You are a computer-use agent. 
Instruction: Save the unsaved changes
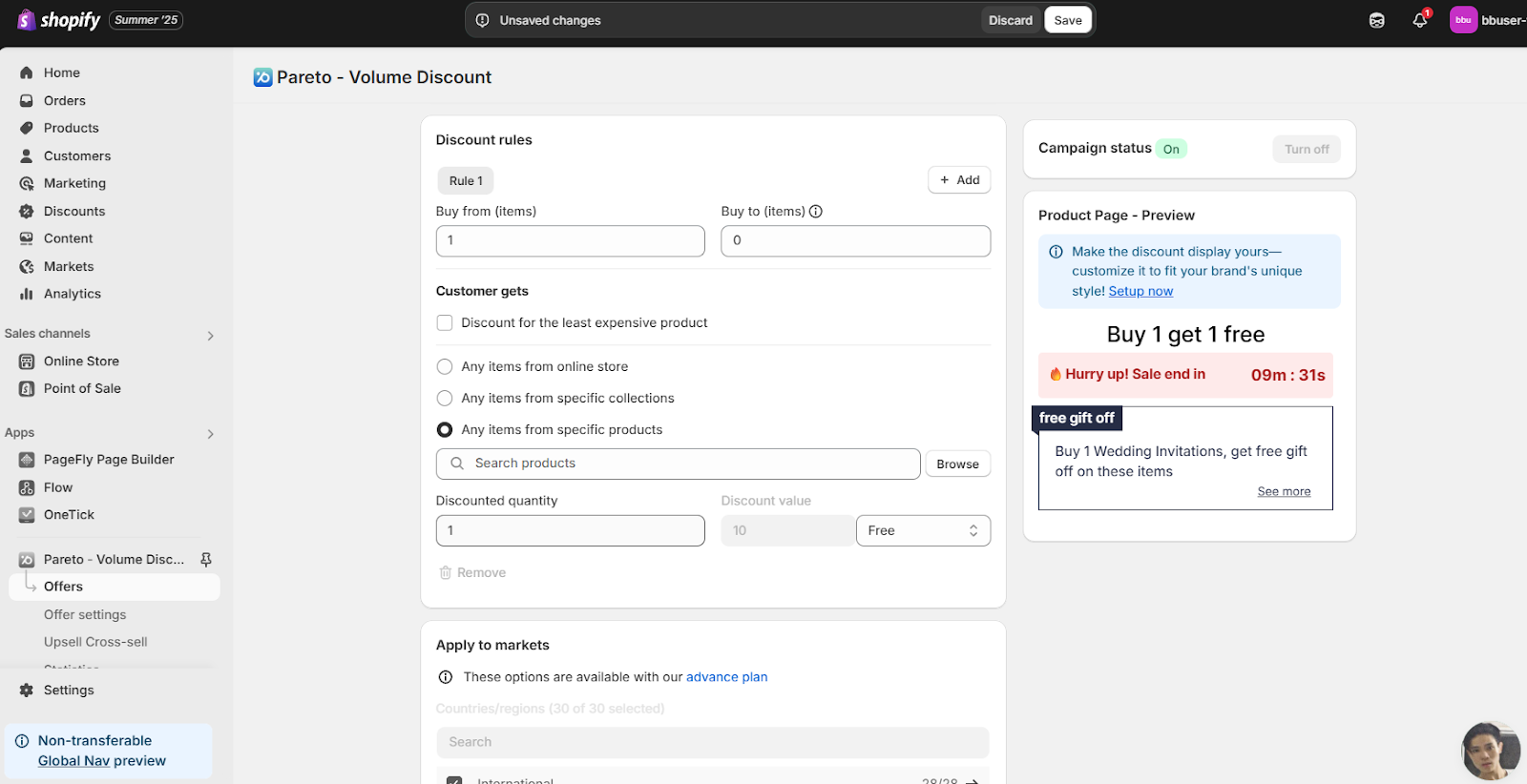[x=1068, y=20]
